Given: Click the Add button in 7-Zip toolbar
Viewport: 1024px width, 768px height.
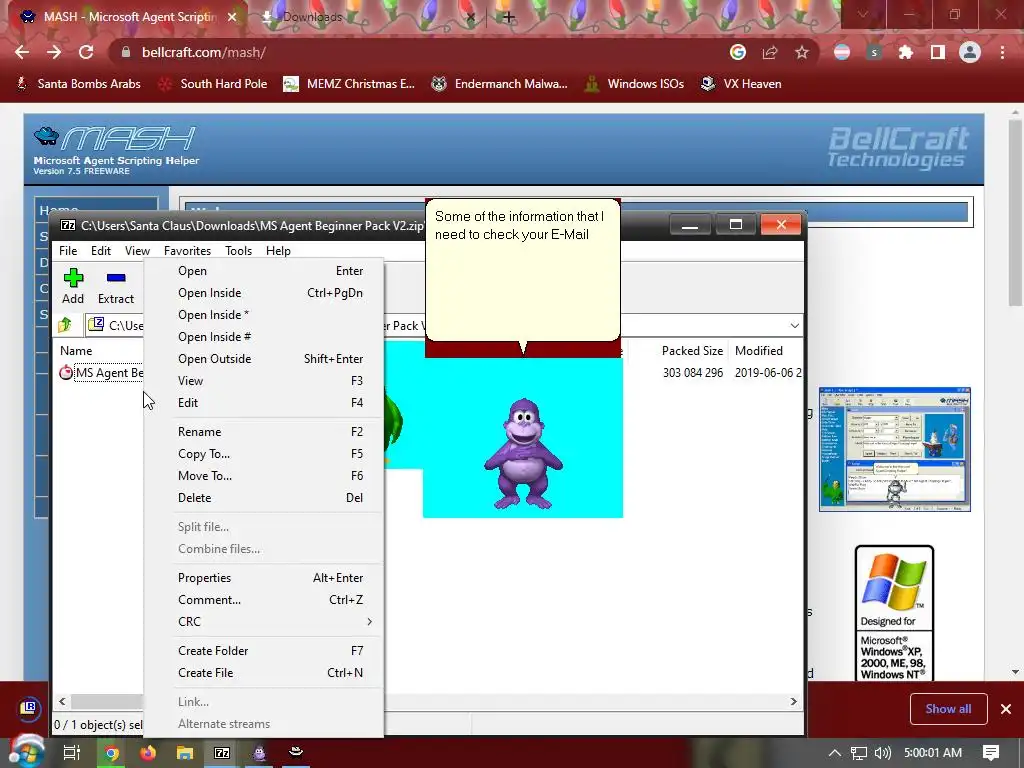Looking at the screenshot, I should coord(73,286).
